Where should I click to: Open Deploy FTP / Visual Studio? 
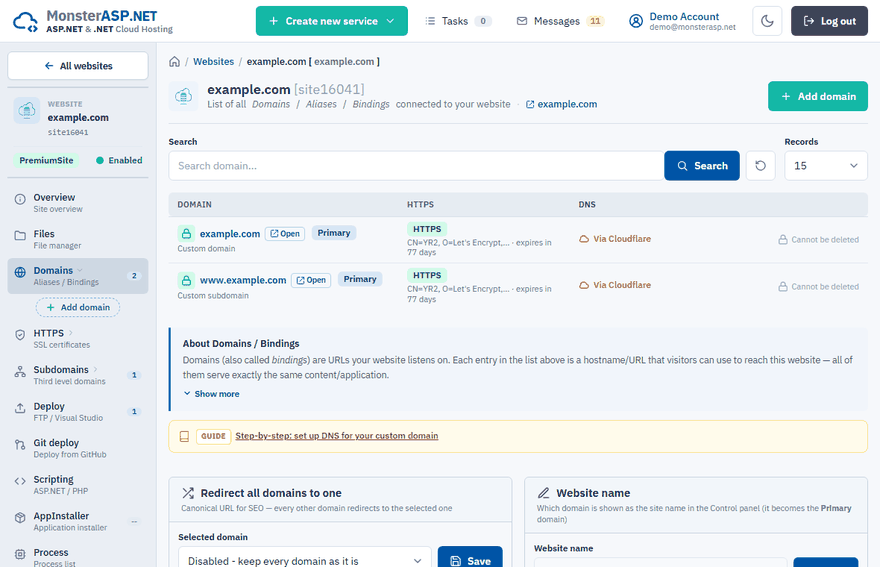pos(78,411)
